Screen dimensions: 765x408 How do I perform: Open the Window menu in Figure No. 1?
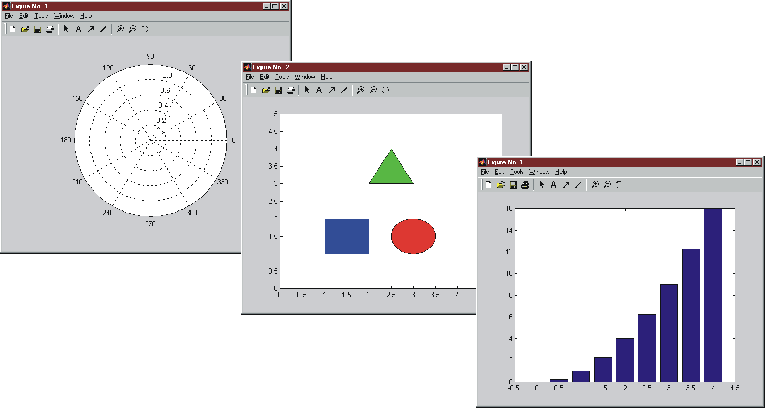click(x=62, y=17)
